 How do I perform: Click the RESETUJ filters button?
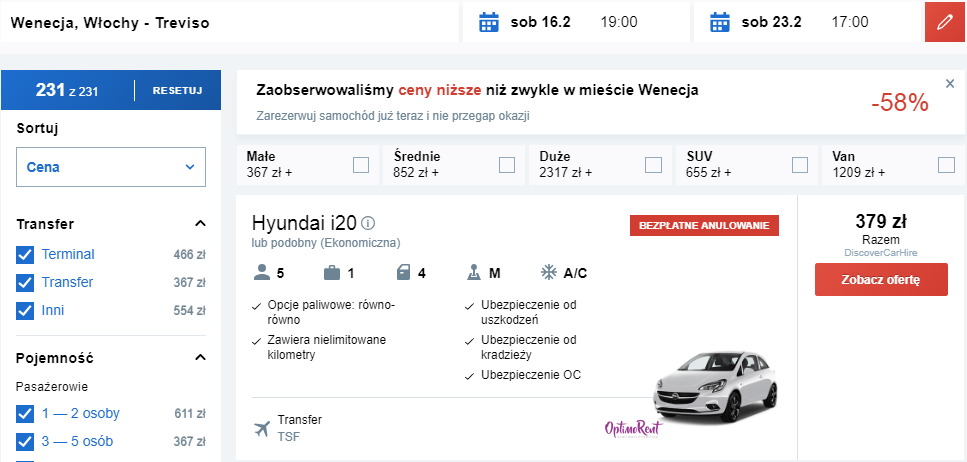click(178, 90)
